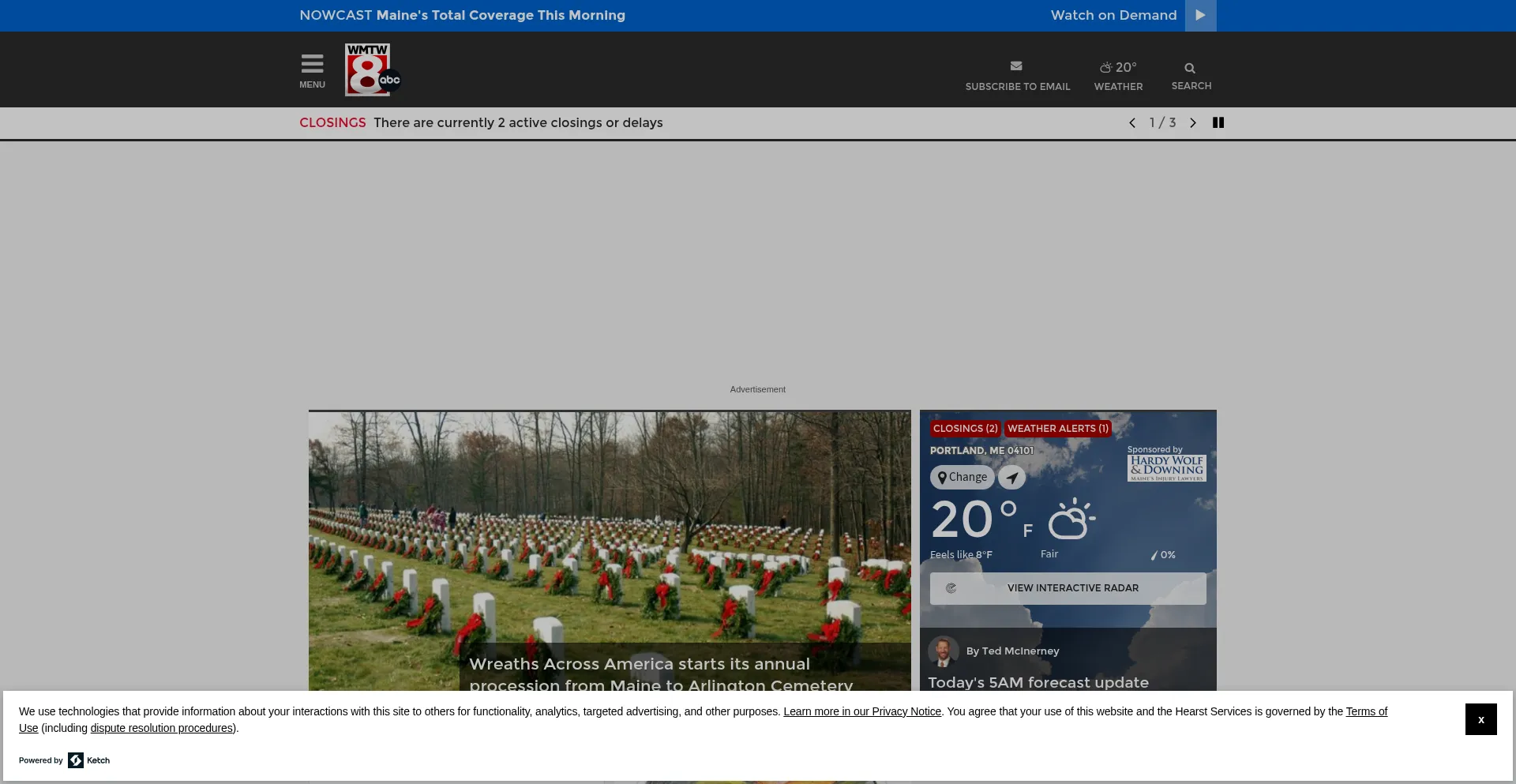Image resolution: width=1516 pixels, height=784 pixels.
Task: Open the dispute resolution procedures link
Action: pos(160,728)
